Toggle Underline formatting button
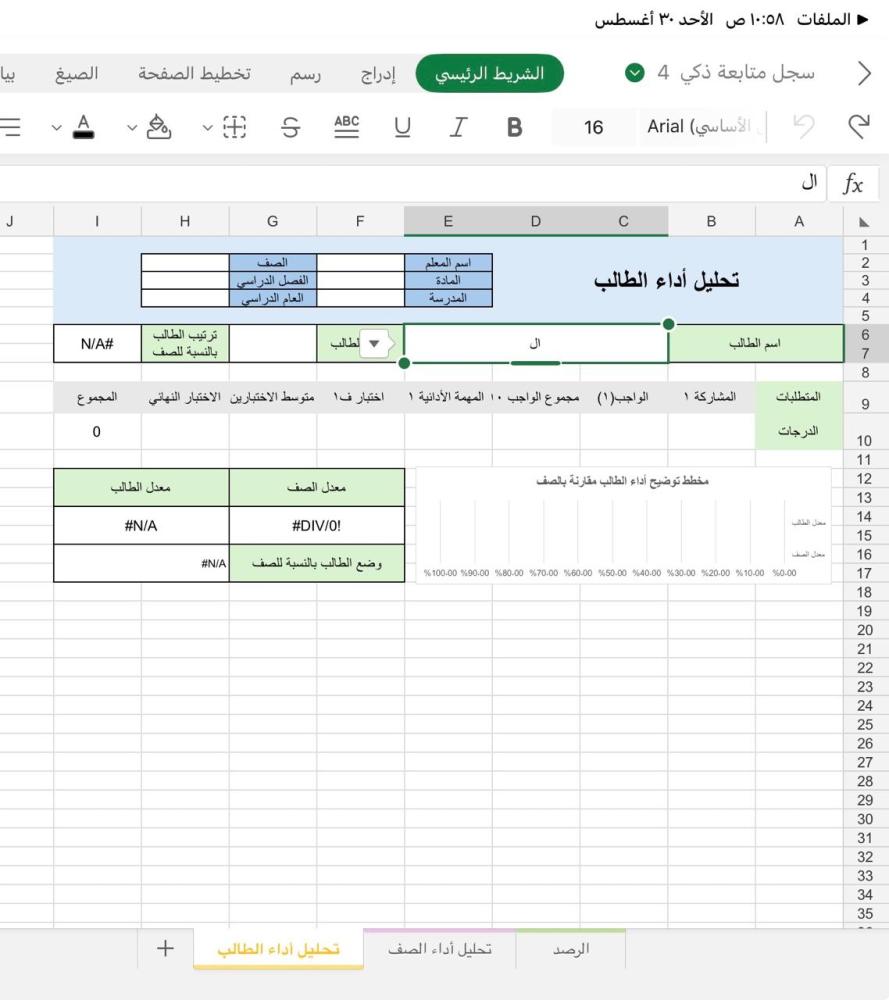The height and width of the screenshot is (1000, 889). [x=402, y=127]
